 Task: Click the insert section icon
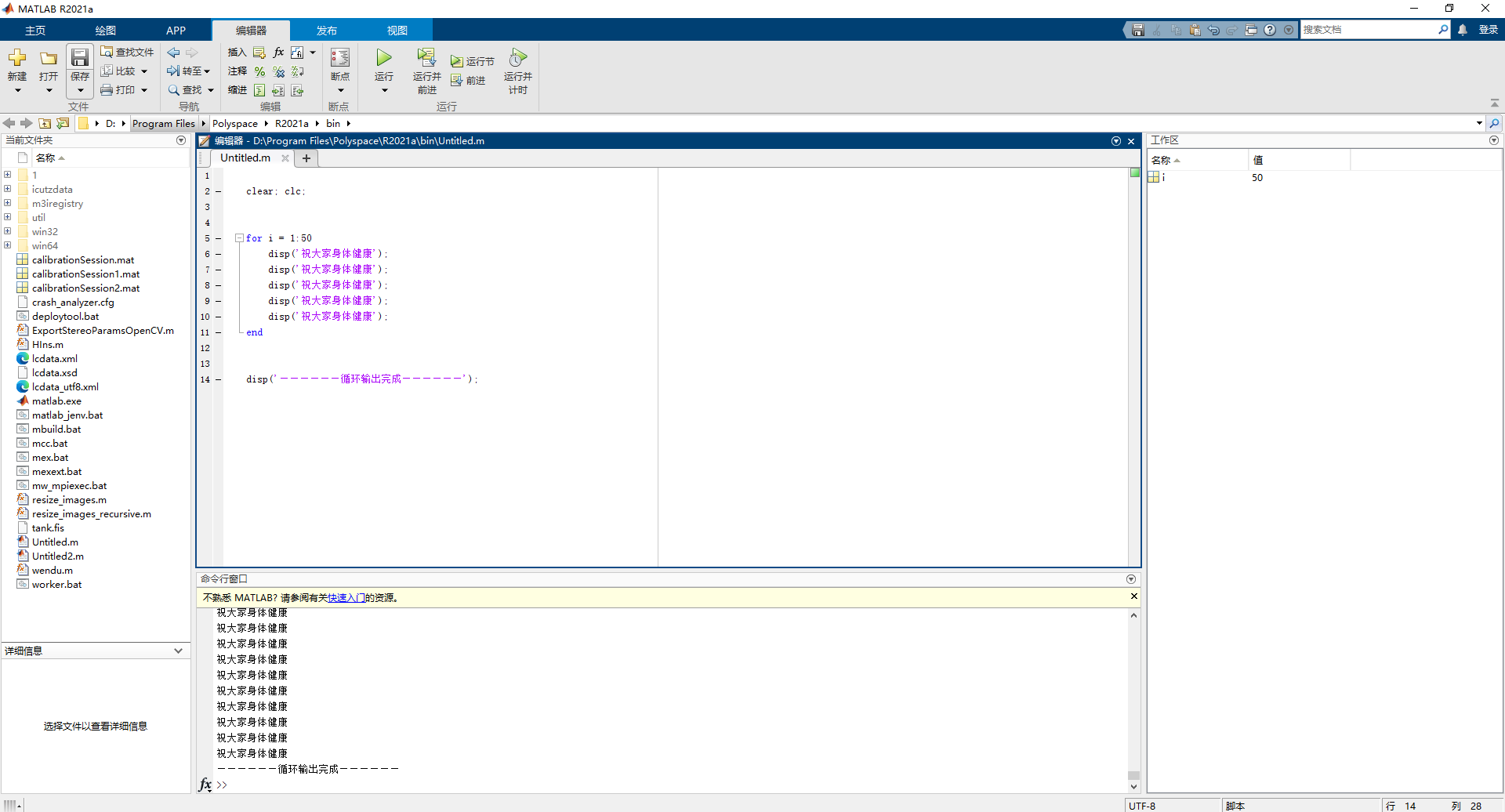tap(259, 53)
